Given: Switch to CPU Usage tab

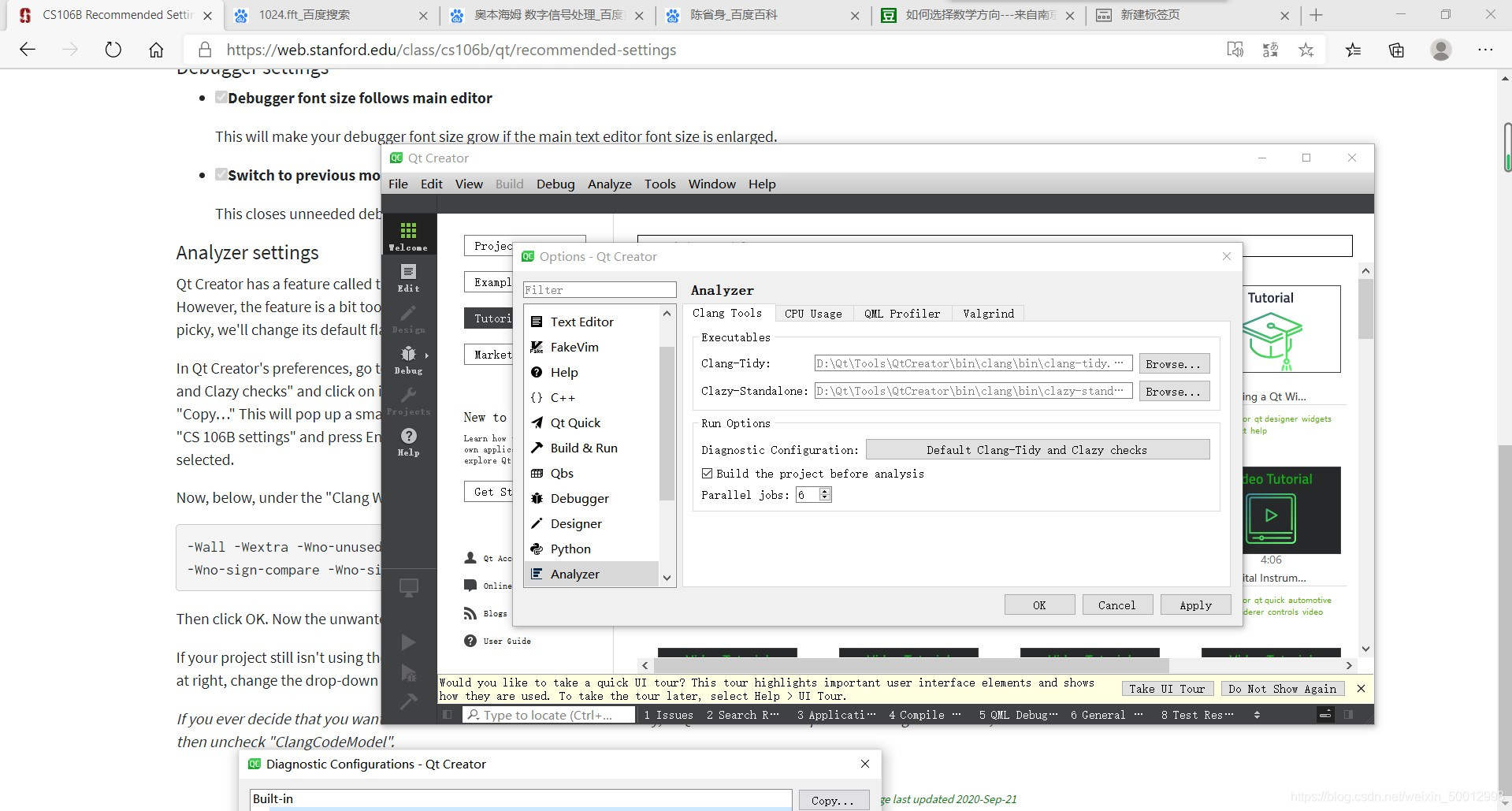Looking at the screenshot, I should coord(813,313).
